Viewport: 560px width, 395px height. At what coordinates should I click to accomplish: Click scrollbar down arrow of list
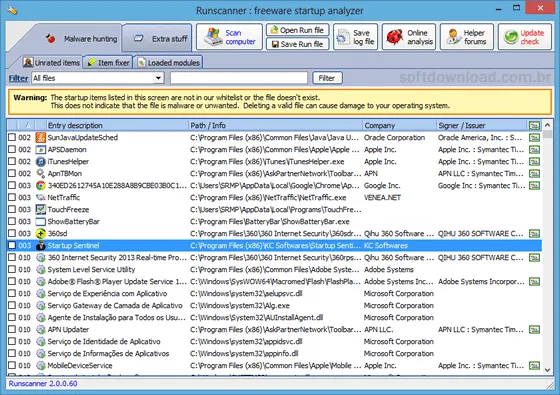pyautogui.click(x=548, y=370)
